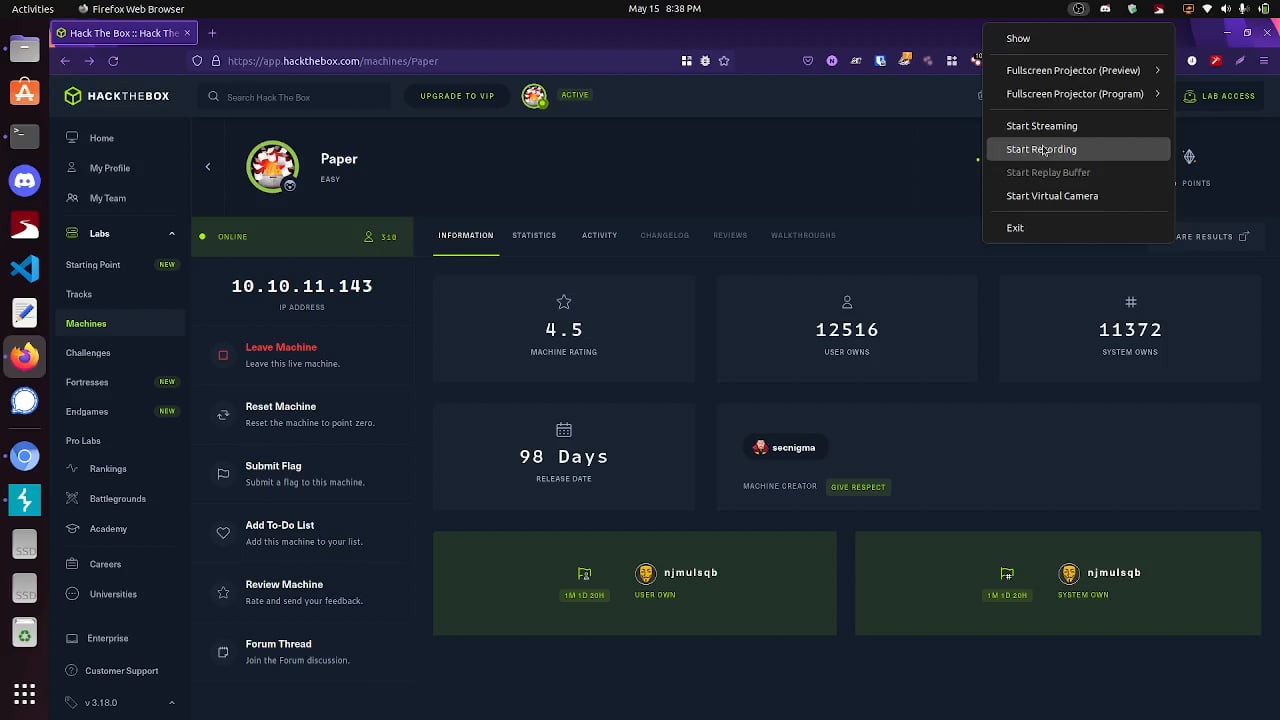Expand the v 3.18.0 version chevron
This screenshot has width=1280, height=720.
(x=171, y=703)
